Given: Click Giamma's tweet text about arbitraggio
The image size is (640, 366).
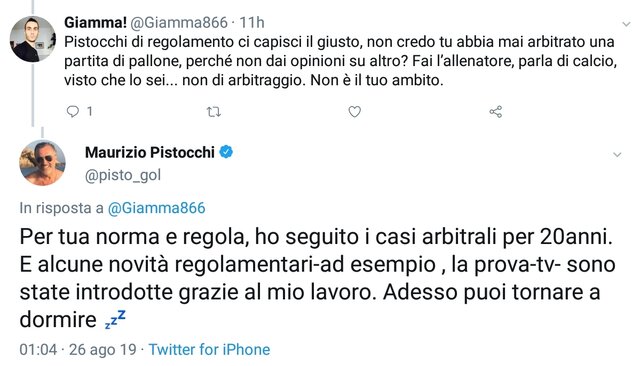Looking at the screenshot, I should tap(340, 61).
